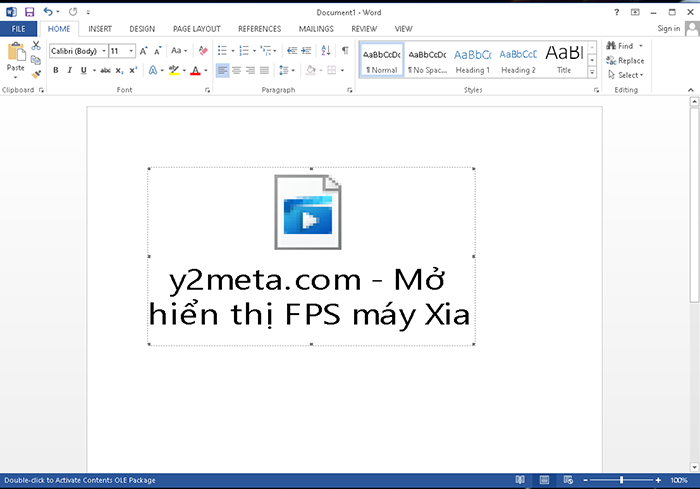Open the multilevel list dropdown
This screenshot has width=700, height=489.
(269, 50)
